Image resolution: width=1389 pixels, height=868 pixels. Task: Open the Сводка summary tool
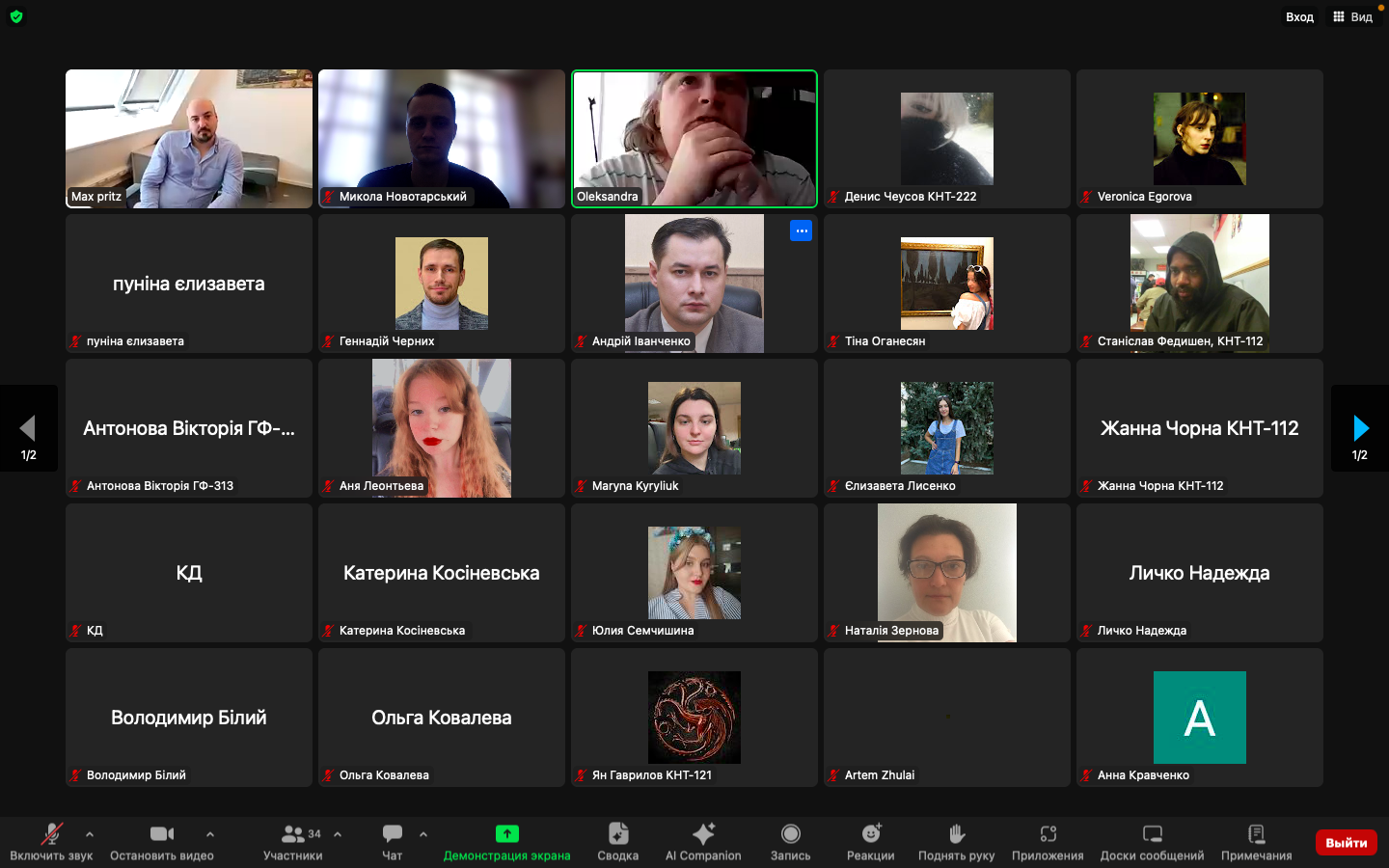click(x=617, y=835)
